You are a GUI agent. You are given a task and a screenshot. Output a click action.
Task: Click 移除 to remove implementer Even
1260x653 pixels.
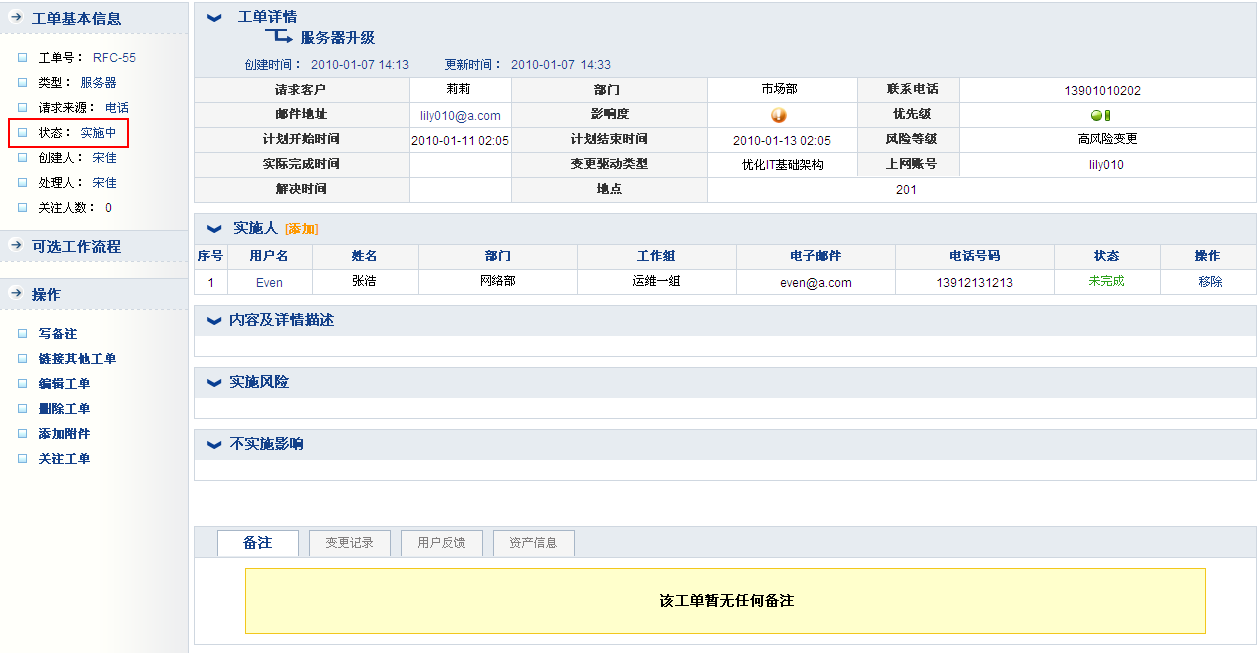click(1210, 282)
